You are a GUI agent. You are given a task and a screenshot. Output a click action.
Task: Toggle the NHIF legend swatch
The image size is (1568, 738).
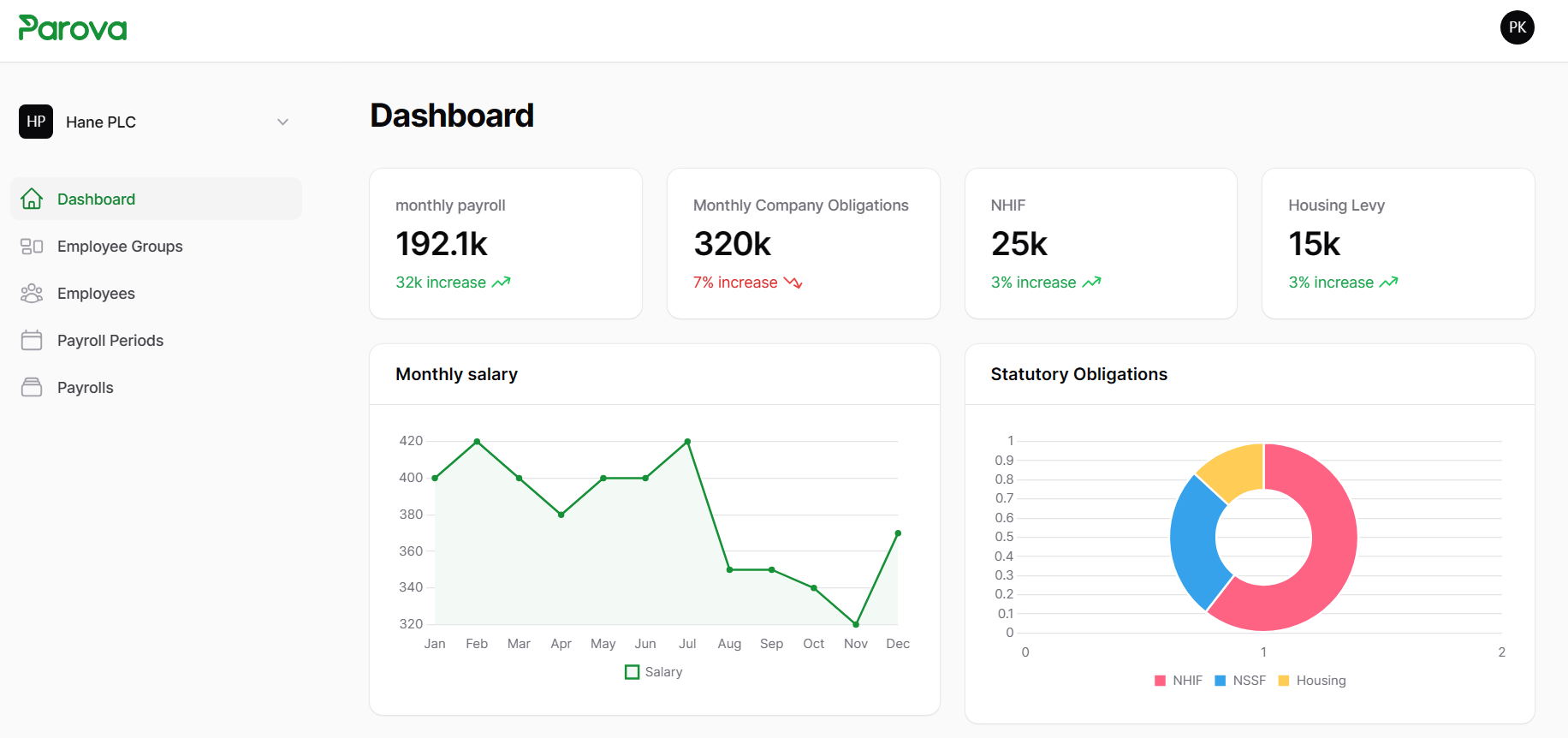pyautogui.click(x=1160, y=681)
